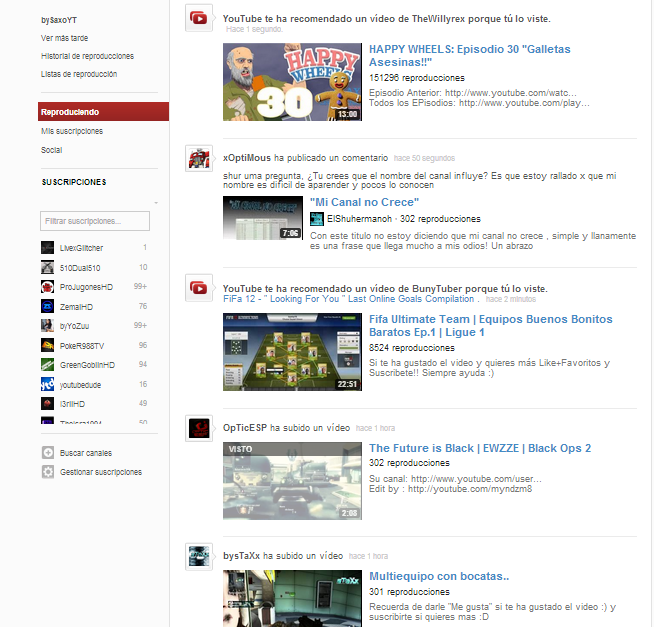Viewport: 654px width, 627px height.
Task: Click the plus icon beside Buscar canales
Action: (48, 453)
